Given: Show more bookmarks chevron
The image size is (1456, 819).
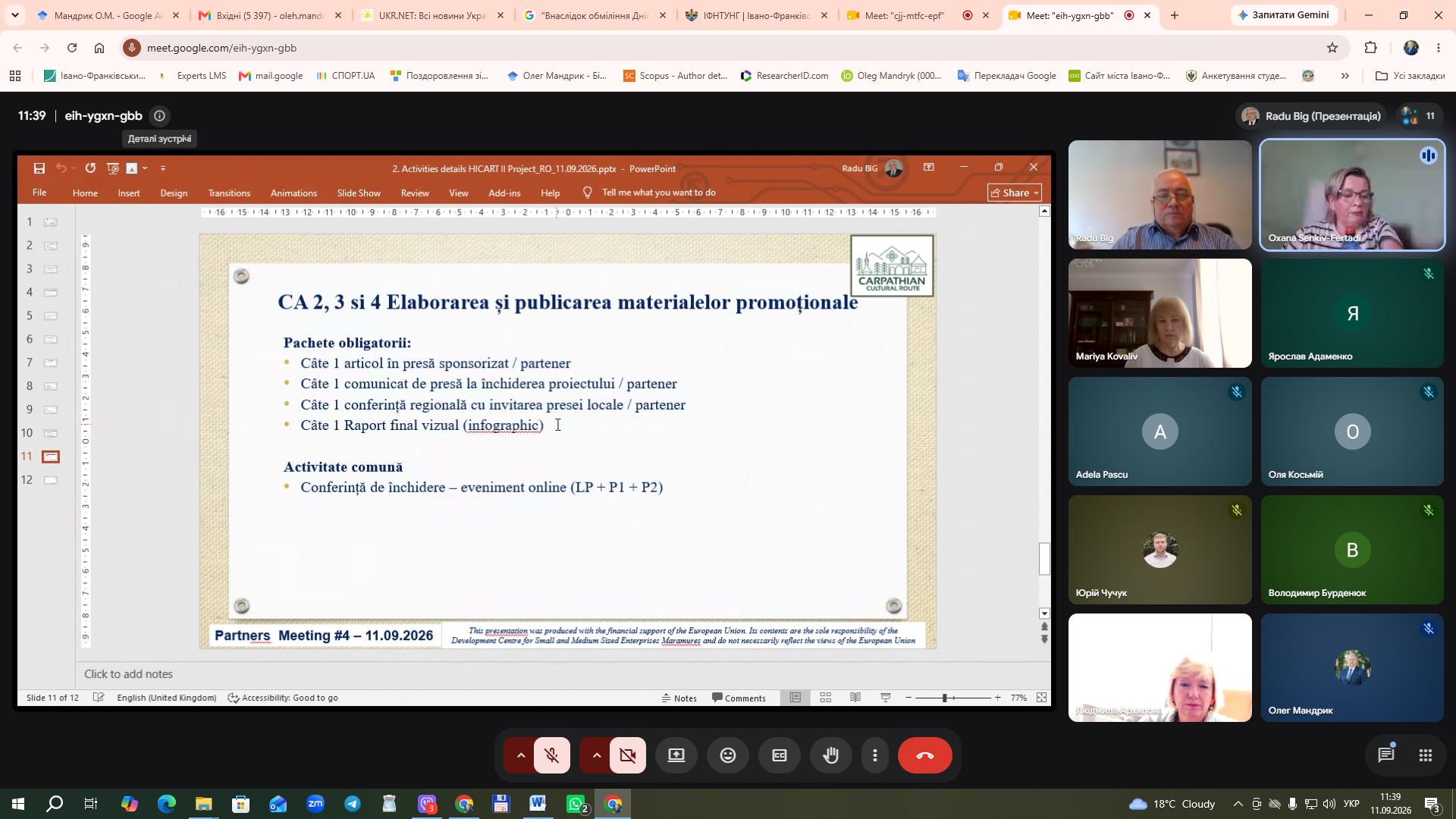Looking at the screenshot, I should pyautogui.click(x=1345, y=76).
